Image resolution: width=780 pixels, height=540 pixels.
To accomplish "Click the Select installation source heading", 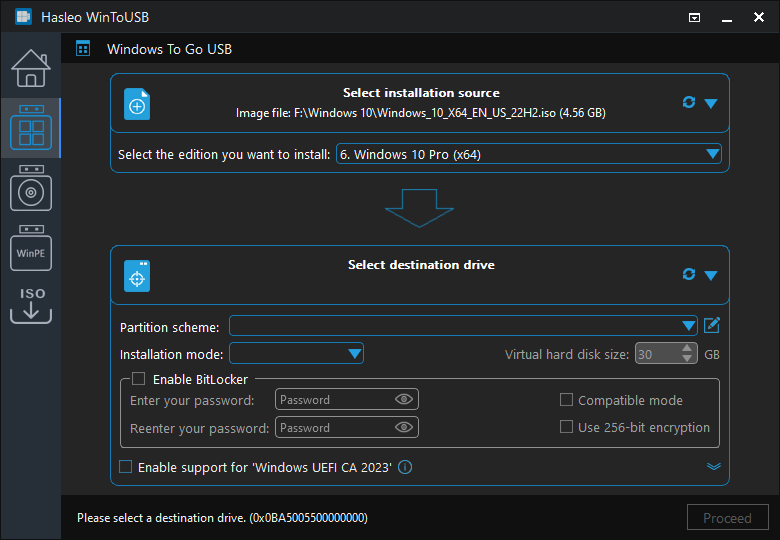I will click(421, 93).
